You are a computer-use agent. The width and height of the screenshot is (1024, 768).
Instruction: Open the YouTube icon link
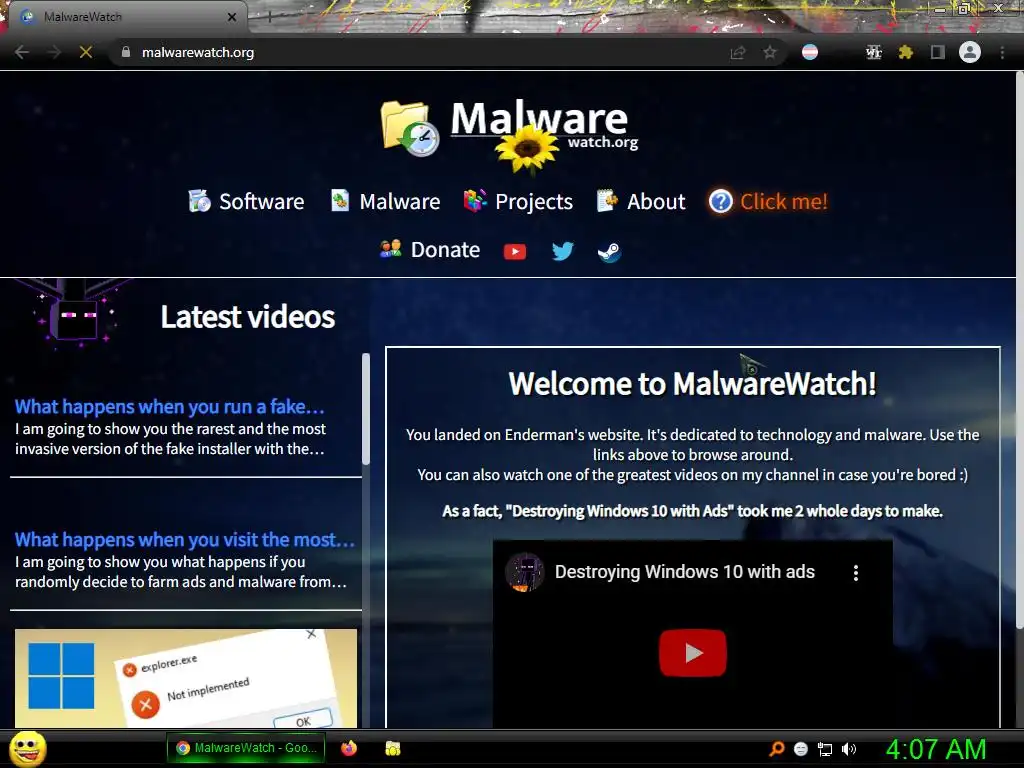click(515, 251)
